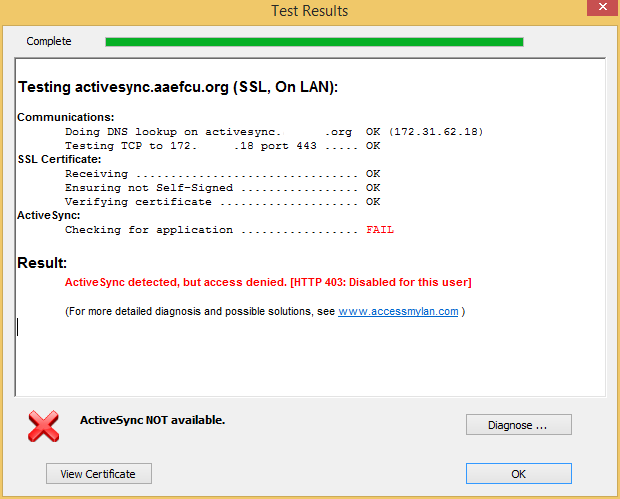Click the 'Complete' status label

(x=49, y=41)
